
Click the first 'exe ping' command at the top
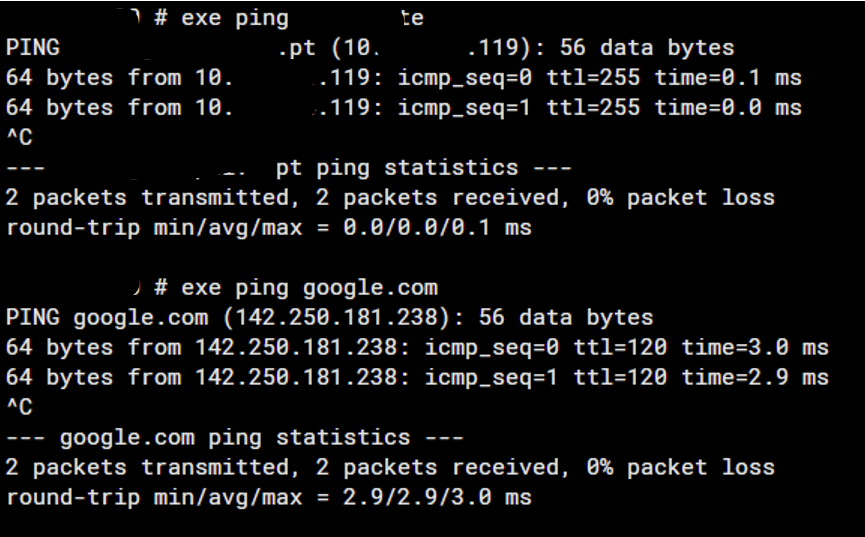tap(235, 18)
